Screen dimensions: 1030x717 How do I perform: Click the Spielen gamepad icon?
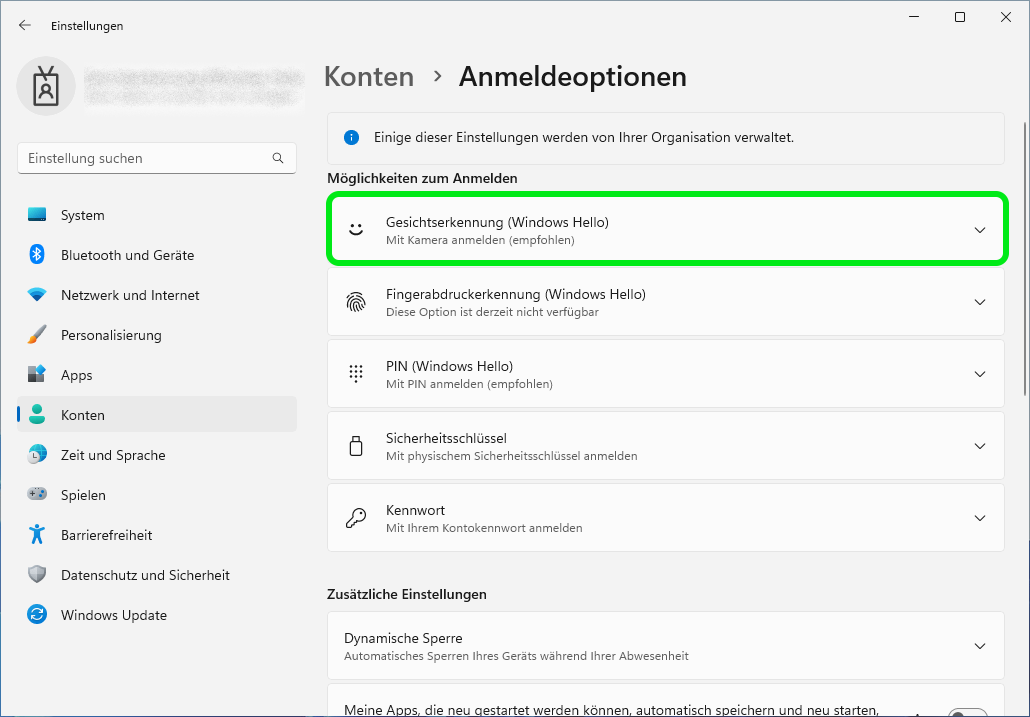point(37,495)
